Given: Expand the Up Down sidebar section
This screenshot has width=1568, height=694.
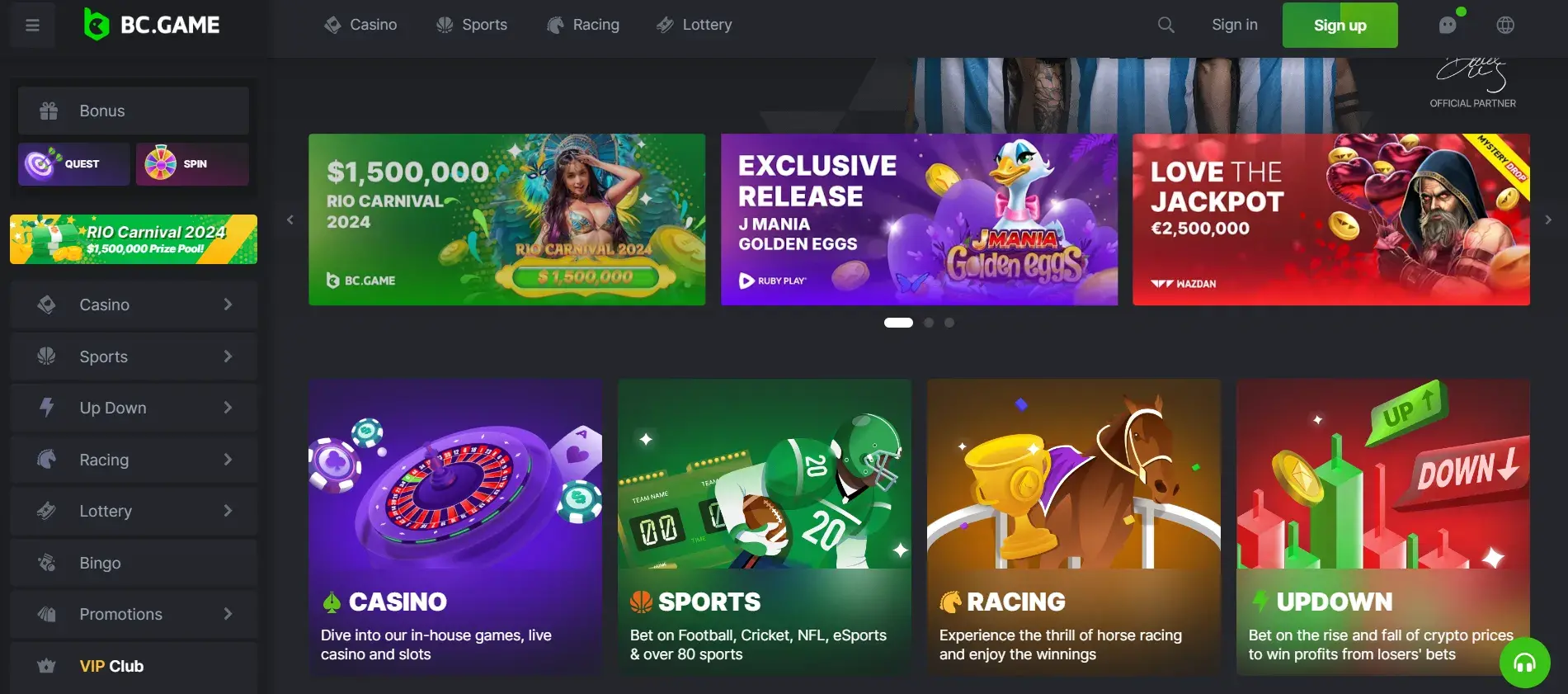Looking at the screenshot, I should click(x=134, y=408).
